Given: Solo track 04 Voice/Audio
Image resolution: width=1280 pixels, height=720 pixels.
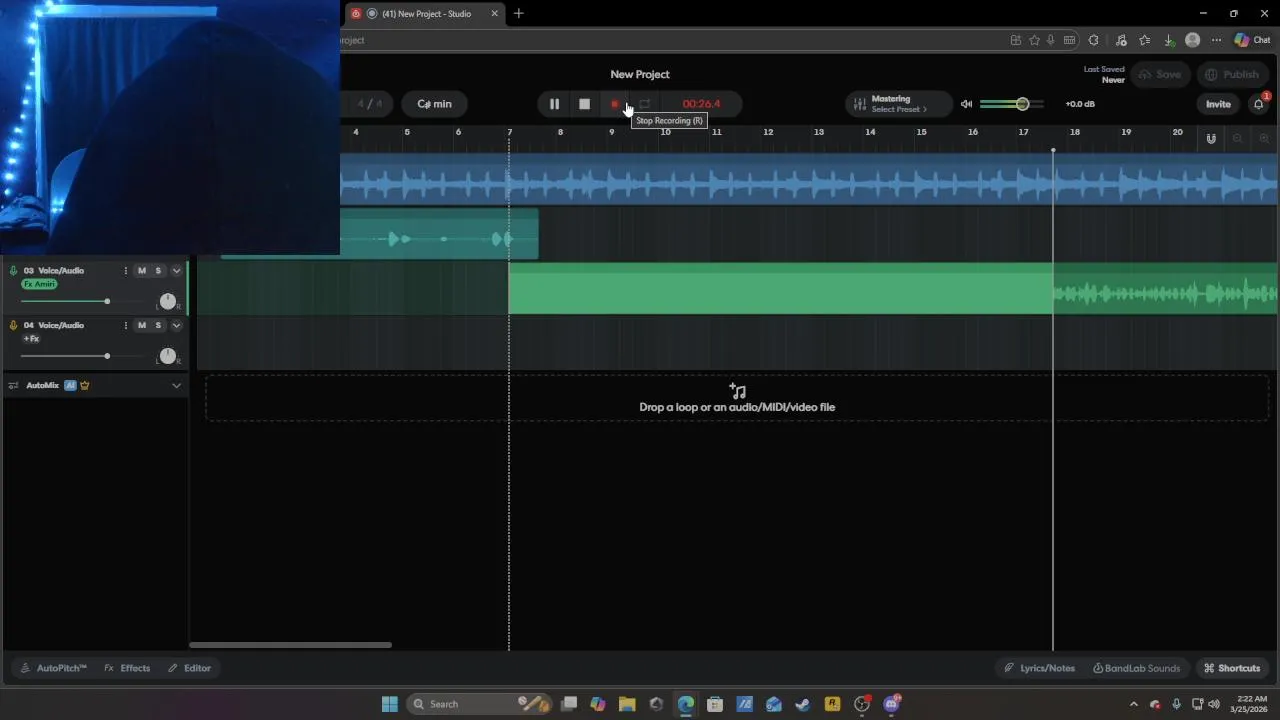Looking at the screenshot, I should coord(158,325).
